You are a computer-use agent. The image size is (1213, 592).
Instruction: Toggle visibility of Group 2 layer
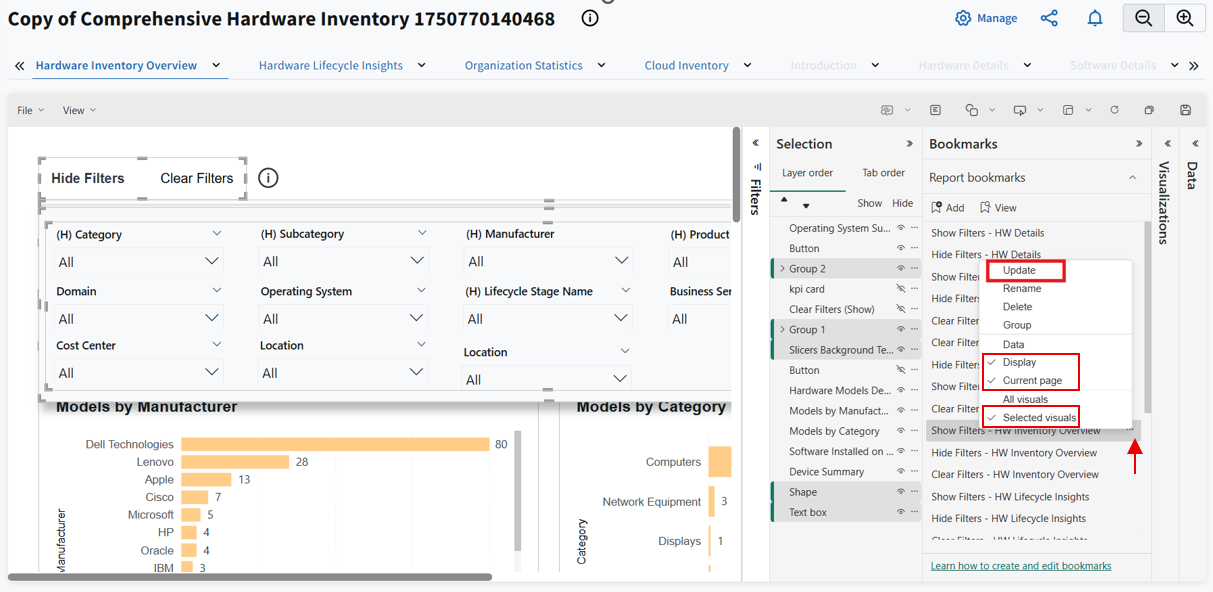[x=900, y=269]
